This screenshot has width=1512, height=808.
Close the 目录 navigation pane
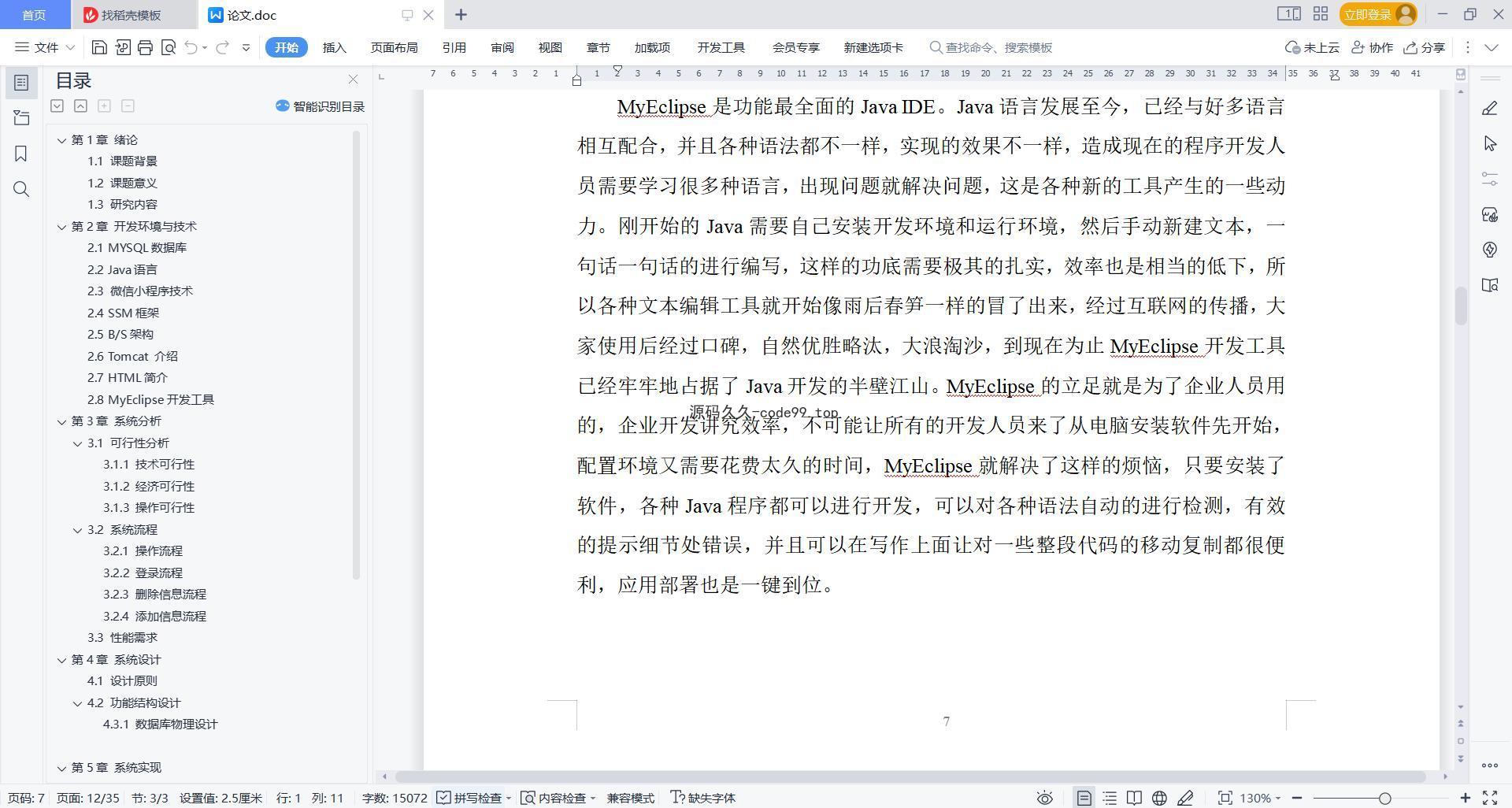click(353, 80)
